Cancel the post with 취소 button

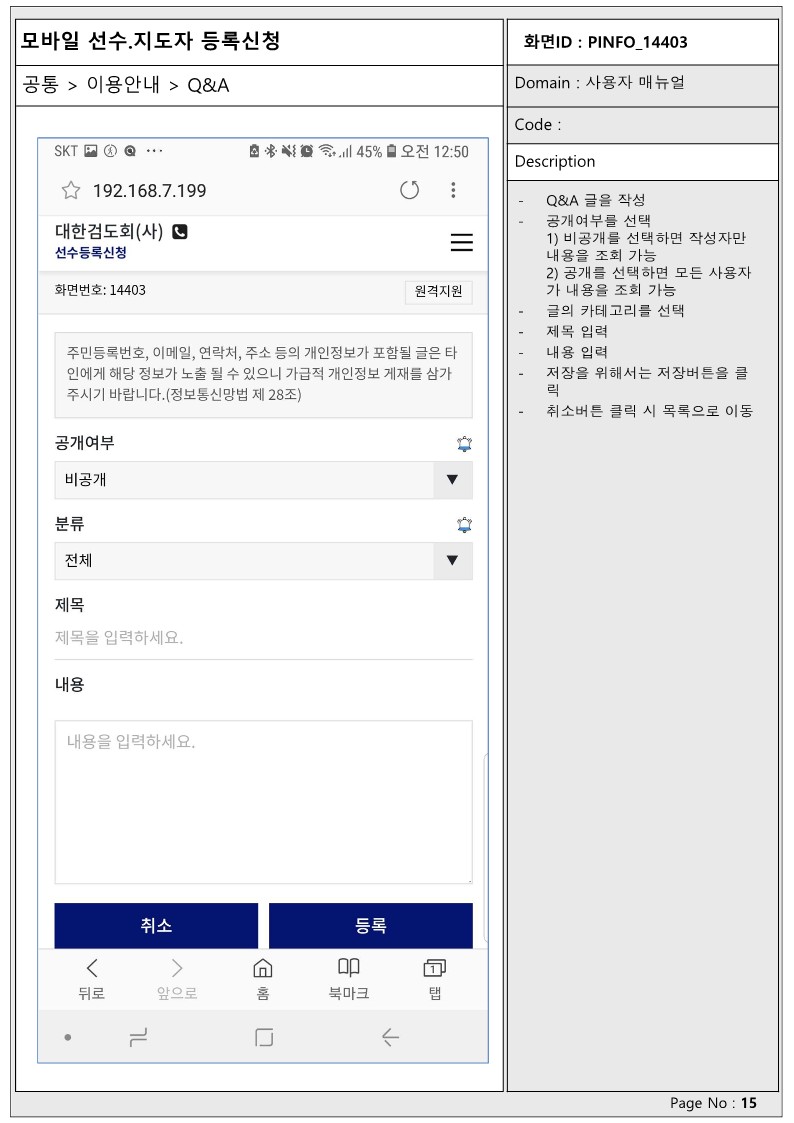(x=156, y=925)
